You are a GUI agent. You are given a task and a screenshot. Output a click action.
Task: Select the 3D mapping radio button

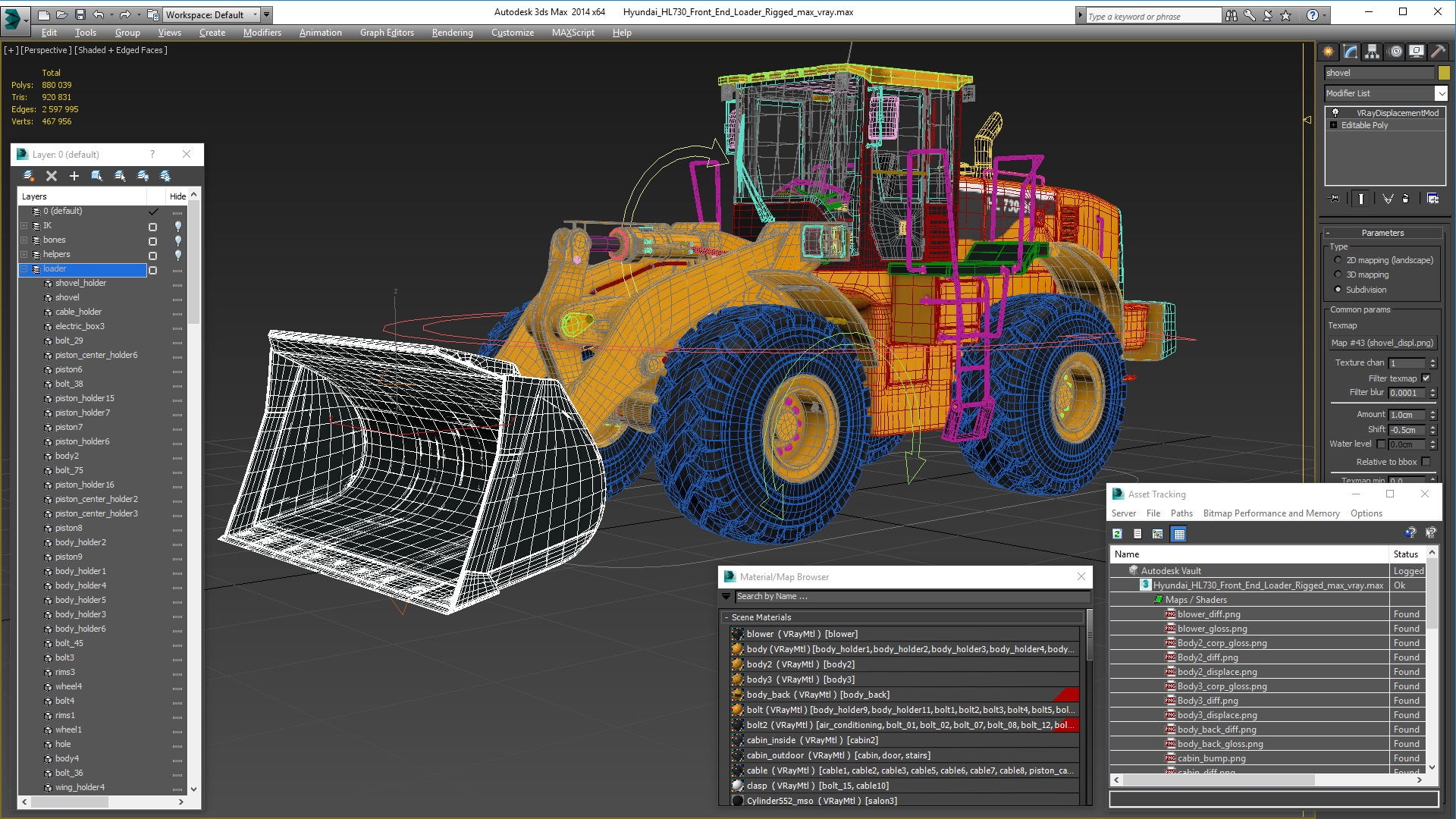(x=1338, y=275)
